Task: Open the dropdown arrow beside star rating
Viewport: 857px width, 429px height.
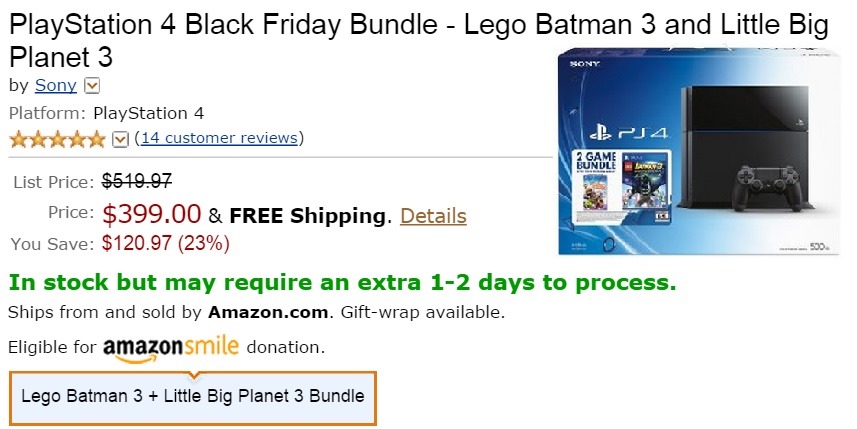Action: (120, 138)
